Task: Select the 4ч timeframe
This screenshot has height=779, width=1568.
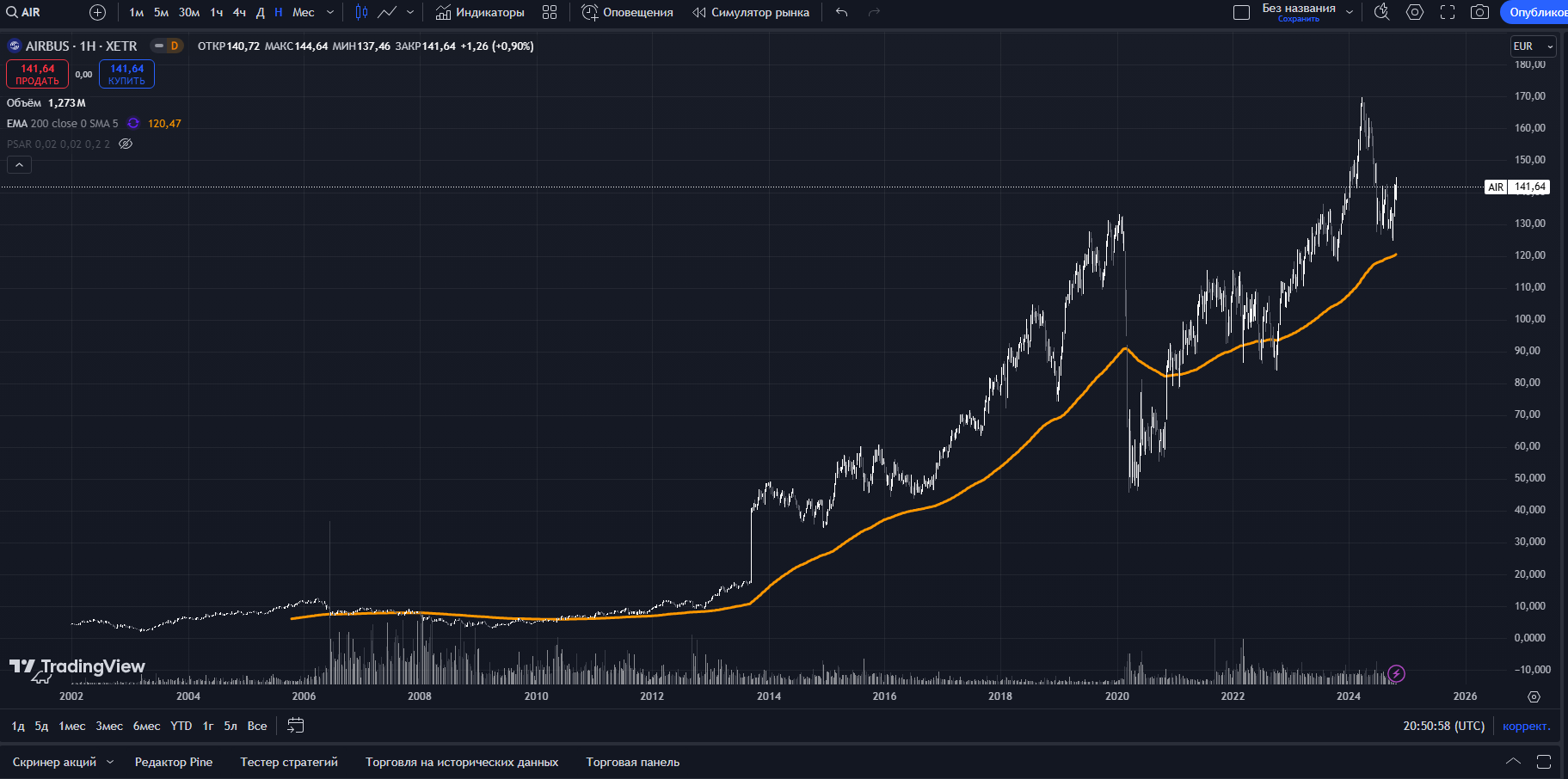Action: 239,12
